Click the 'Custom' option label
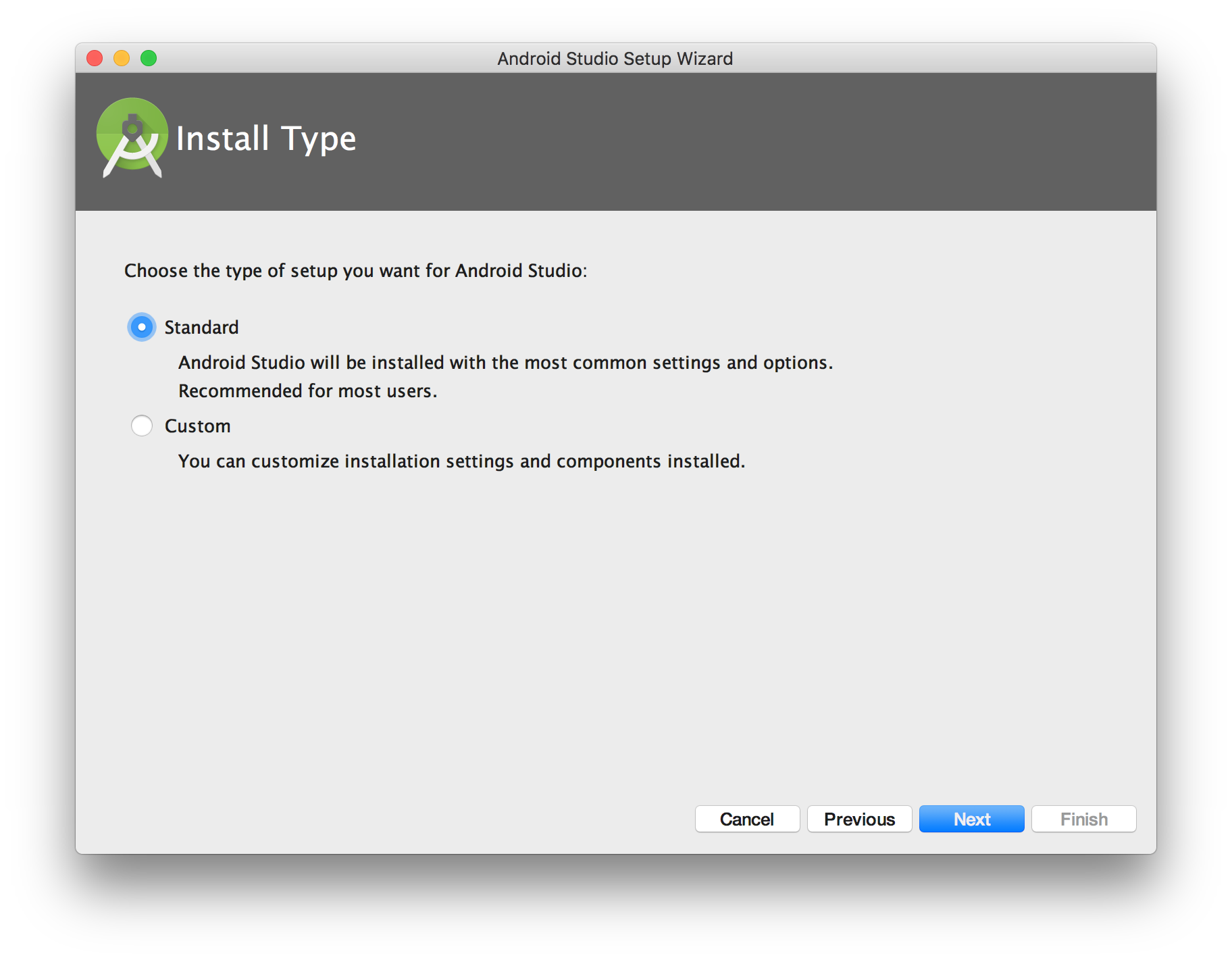The height and width of the screenshot is (962, 1232). click(197, 426)
